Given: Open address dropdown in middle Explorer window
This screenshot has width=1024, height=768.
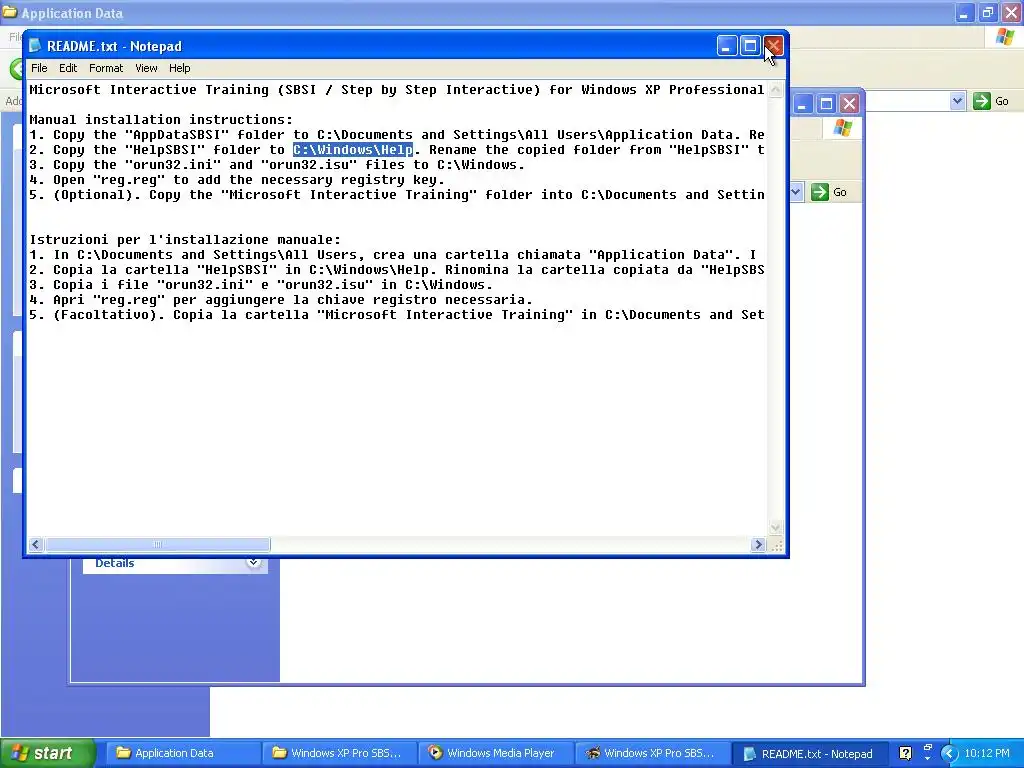Looking at the screenshot, I should [796, 192].
